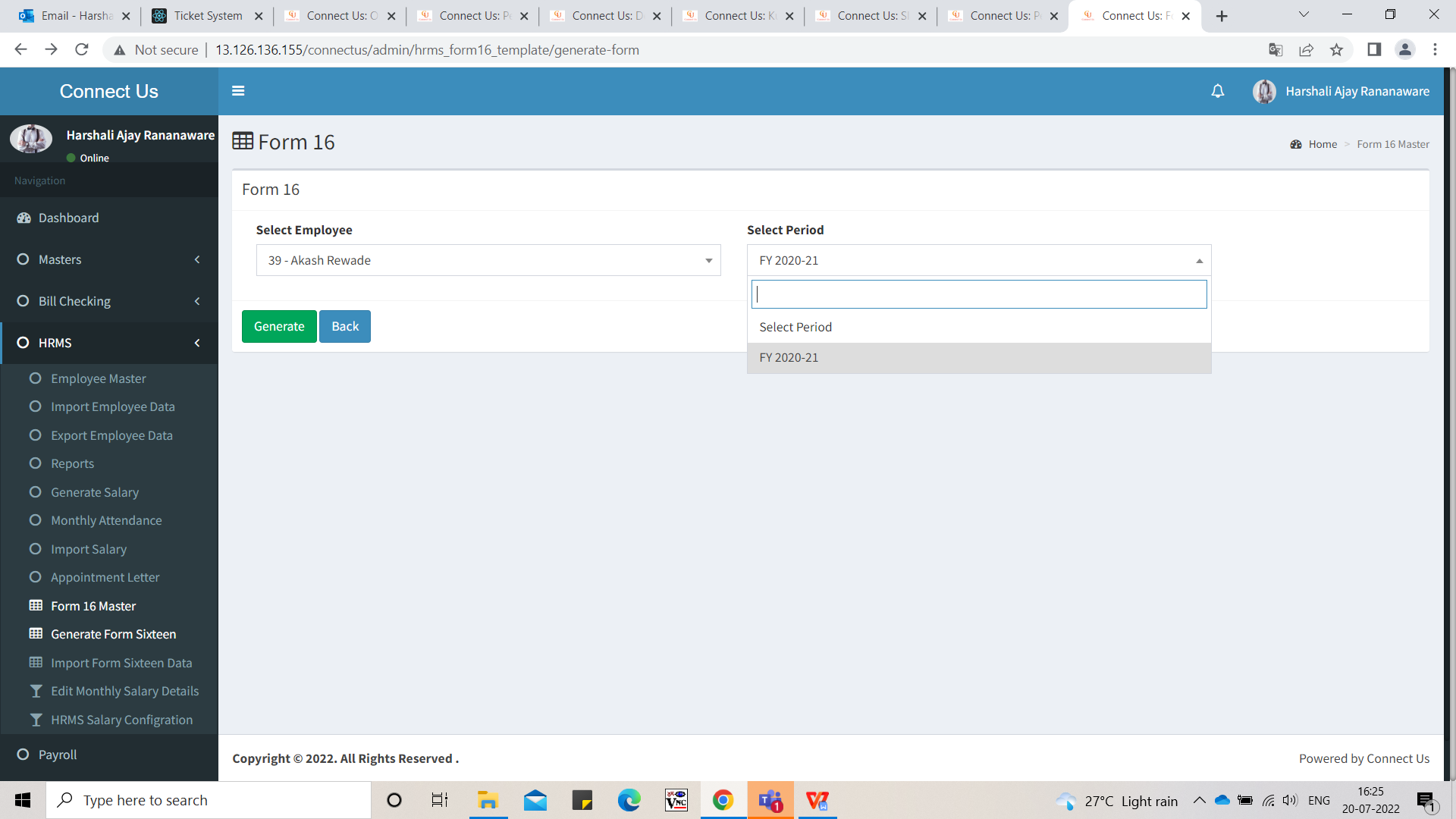Bookmark this page with the star icon
This screenshot has height=819, width=1456.
click(x=1336, y=50)
